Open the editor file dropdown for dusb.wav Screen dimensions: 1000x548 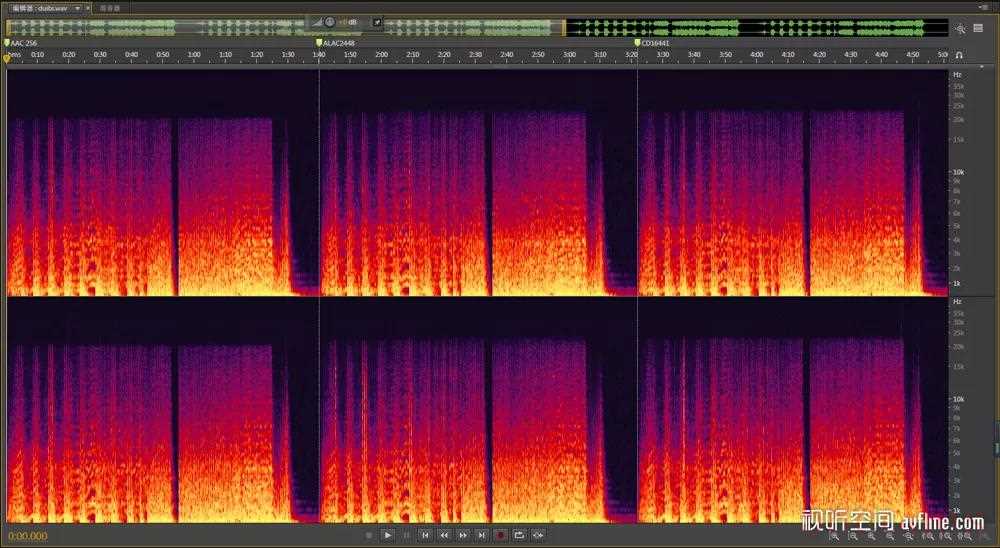click(x=76, y=7)
